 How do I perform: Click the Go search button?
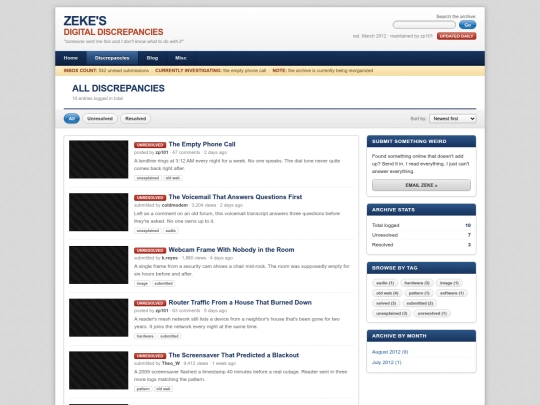467,25
